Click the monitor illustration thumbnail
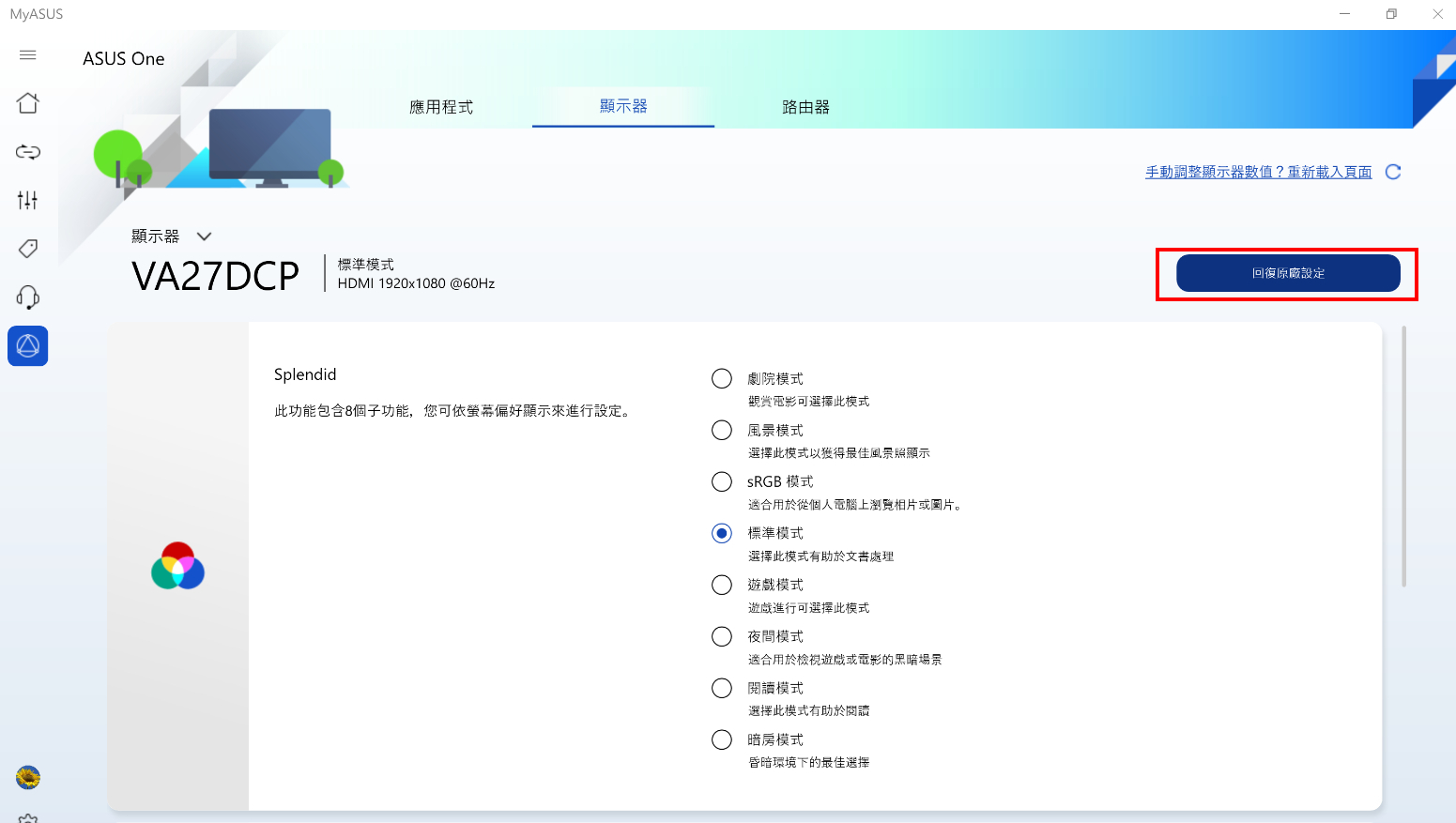The image size is (1456, 823). click(270, 148)
